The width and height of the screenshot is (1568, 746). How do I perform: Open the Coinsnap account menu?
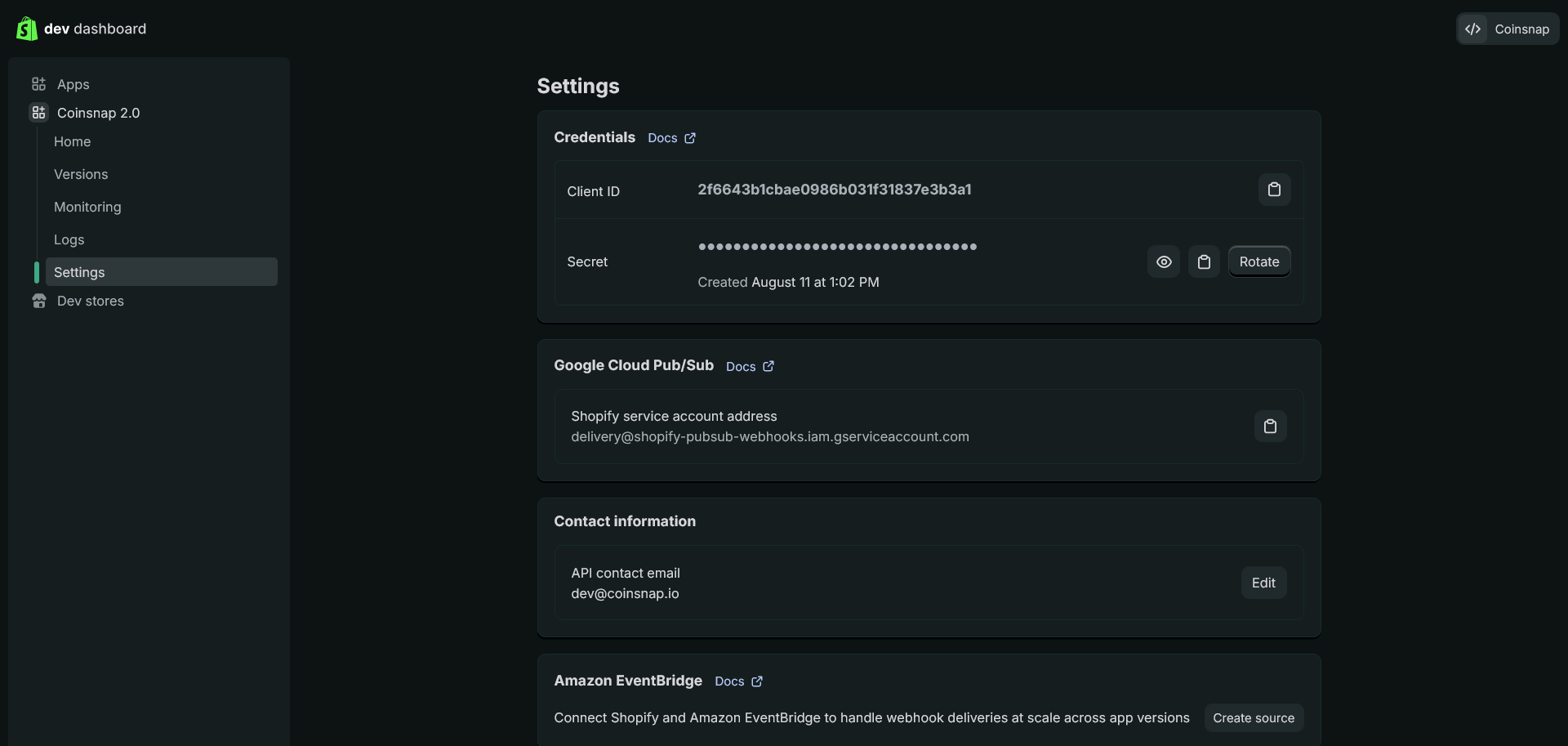coord(1521,29)
